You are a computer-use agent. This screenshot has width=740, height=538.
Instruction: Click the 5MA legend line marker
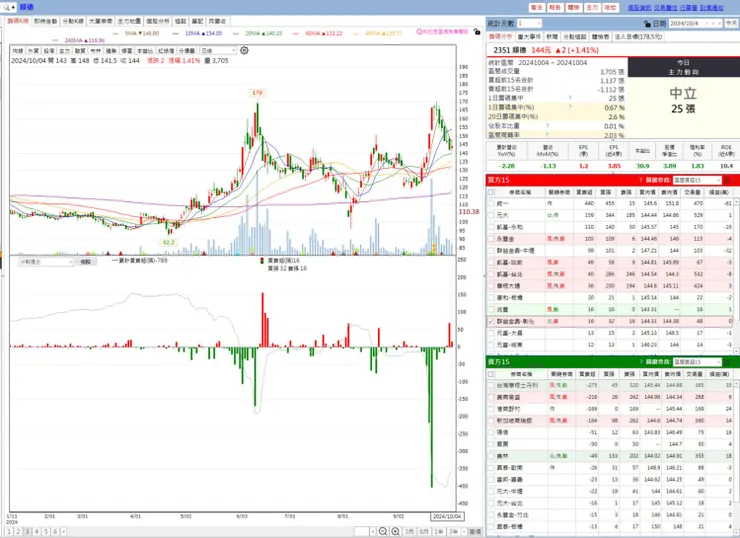(116, 34)
